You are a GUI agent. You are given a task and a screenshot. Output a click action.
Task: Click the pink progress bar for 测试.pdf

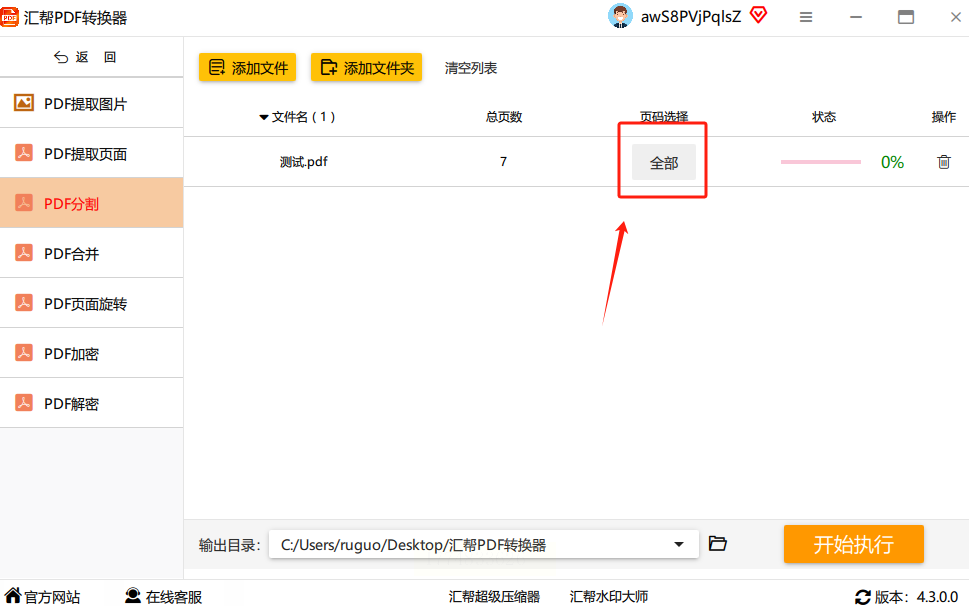[821, 162]
